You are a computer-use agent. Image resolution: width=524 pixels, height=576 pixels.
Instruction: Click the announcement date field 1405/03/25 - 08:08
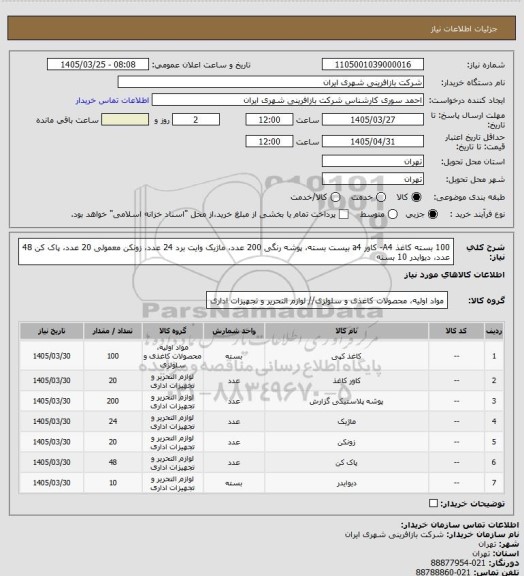(98, 64)
